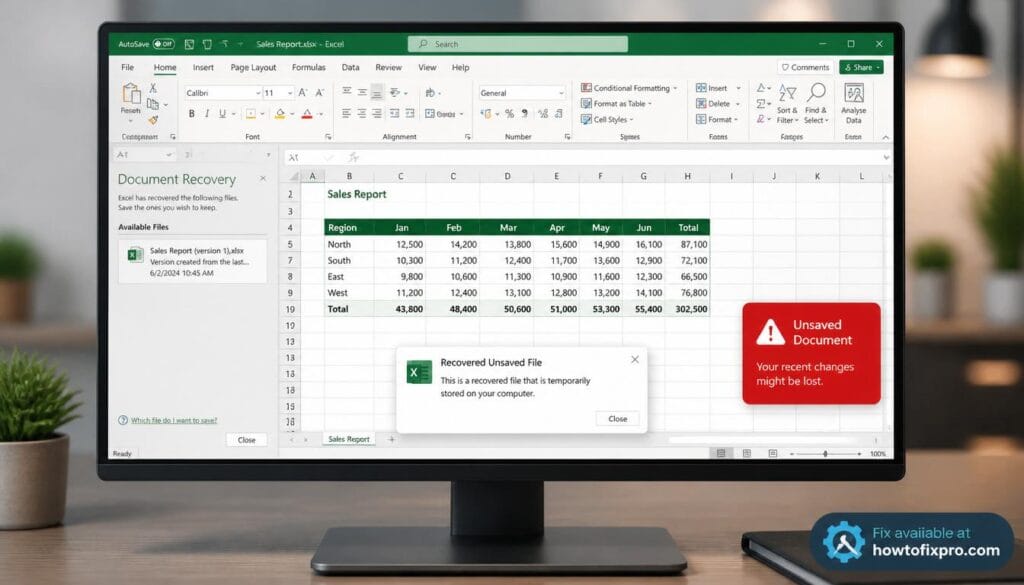Switch to the Page Layout tab
The height and width of the screenshot is (585, 1024).
[253, 67]
